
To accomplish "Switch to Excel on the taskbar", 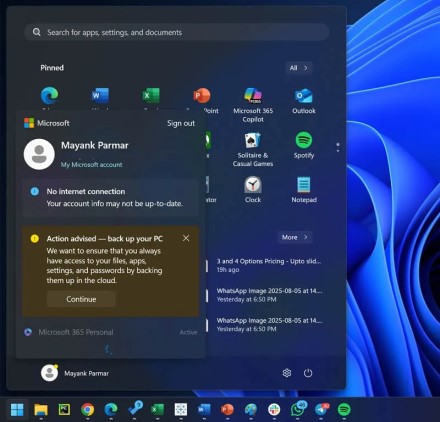I will pyautogui.click(x=158, y=409).
